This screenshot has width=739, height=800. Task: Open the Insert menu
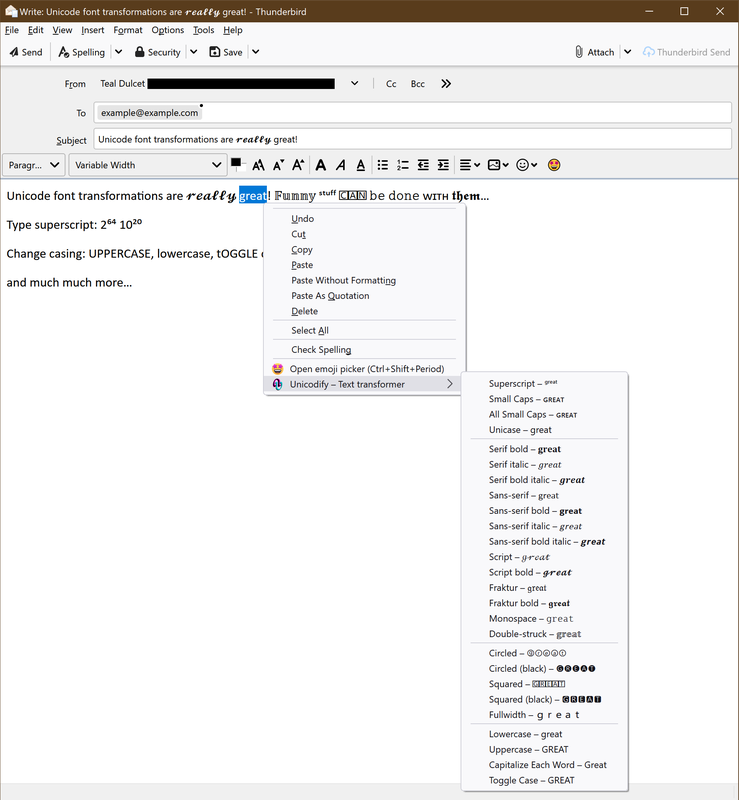click(x=92, y=30)
